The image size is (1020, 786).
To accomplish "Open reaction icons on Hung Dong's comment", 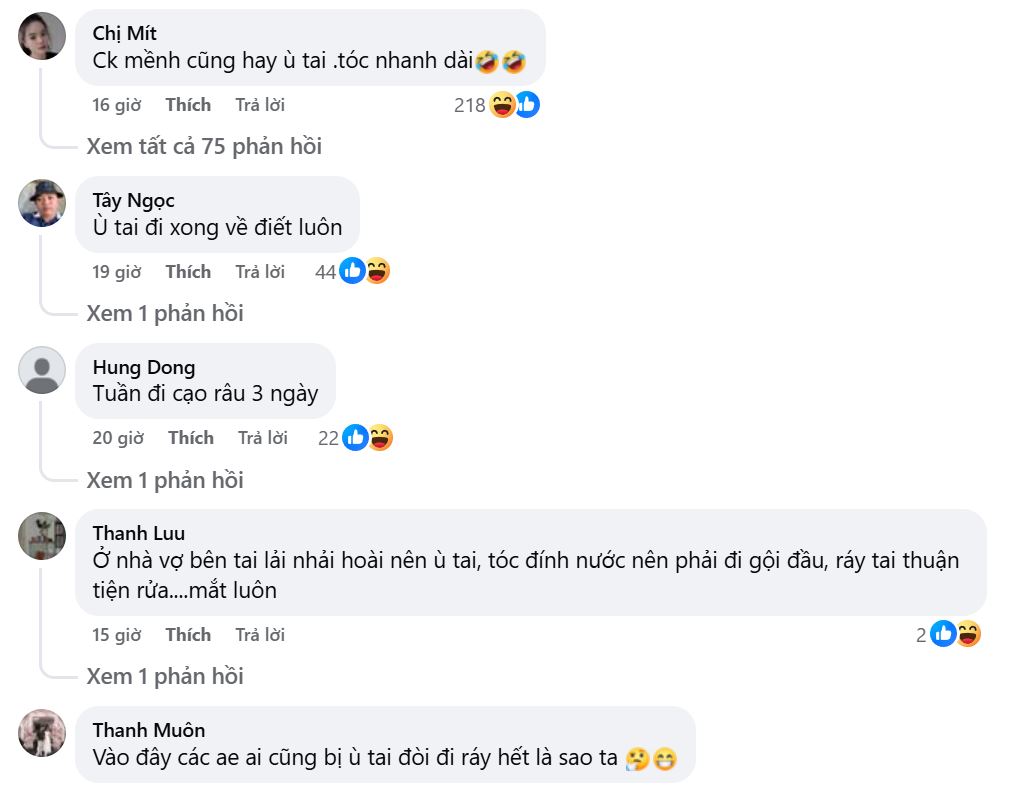I will click(x=366, y=437).
